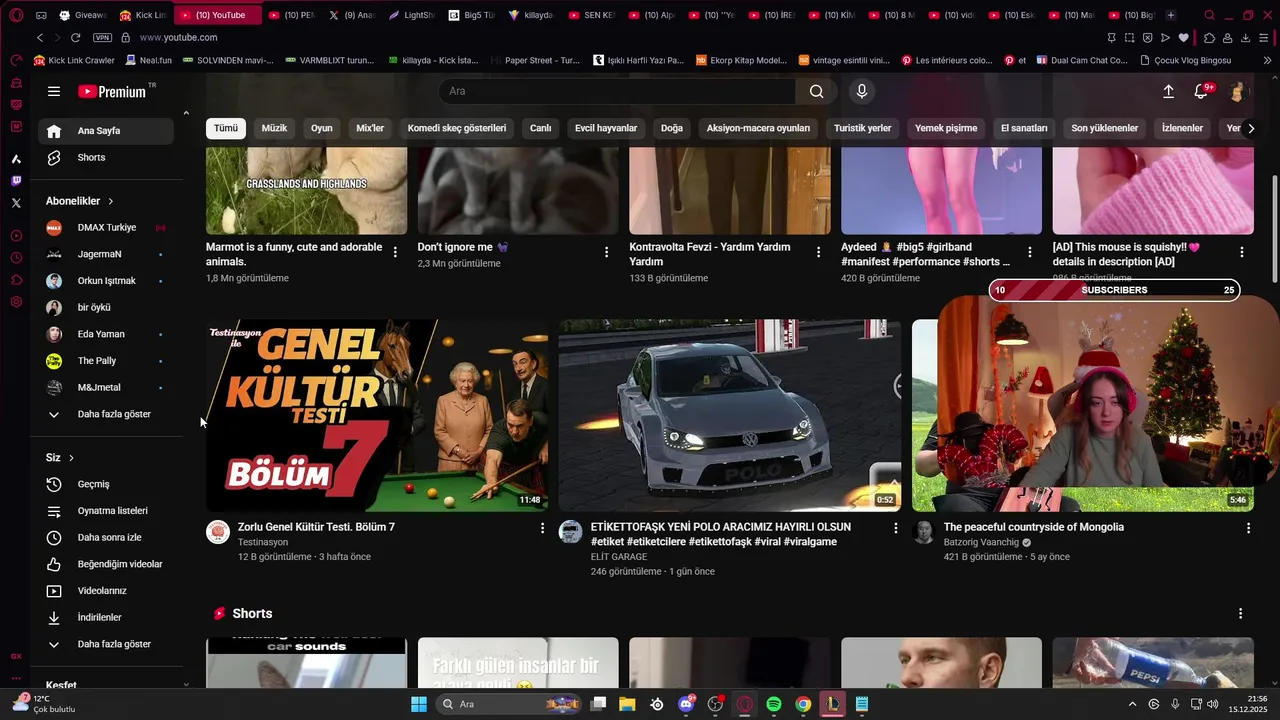The width and height of the screenshot is (1280, 720).
Task: Open Opera GX main menu logo
Action: [x=16, y=15]
